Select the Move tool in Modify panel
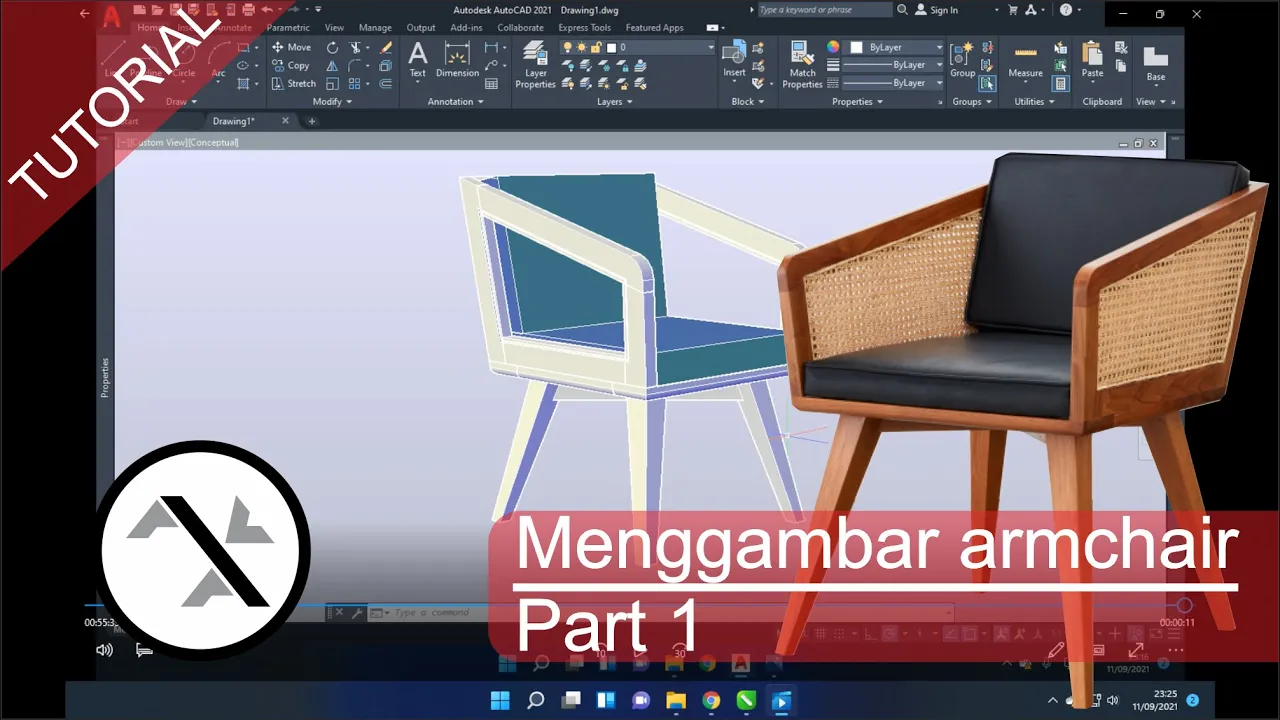 click(x=291, y=47)
